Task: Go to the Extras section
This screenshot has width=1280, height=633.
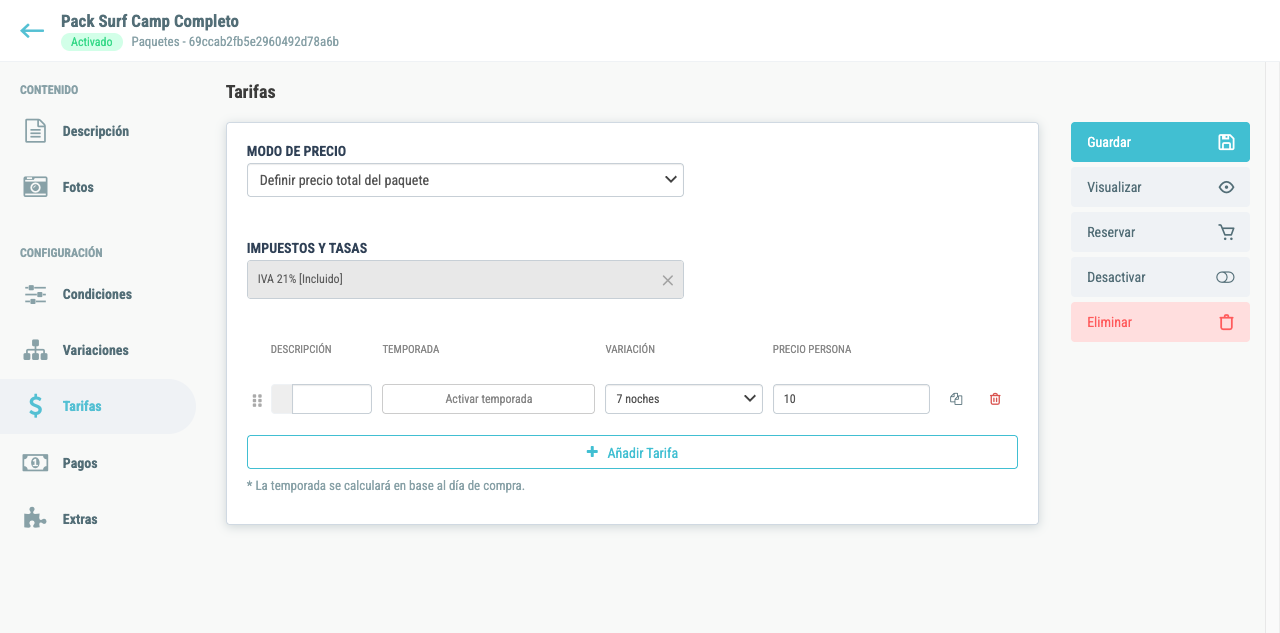Action: click(80, 519)
